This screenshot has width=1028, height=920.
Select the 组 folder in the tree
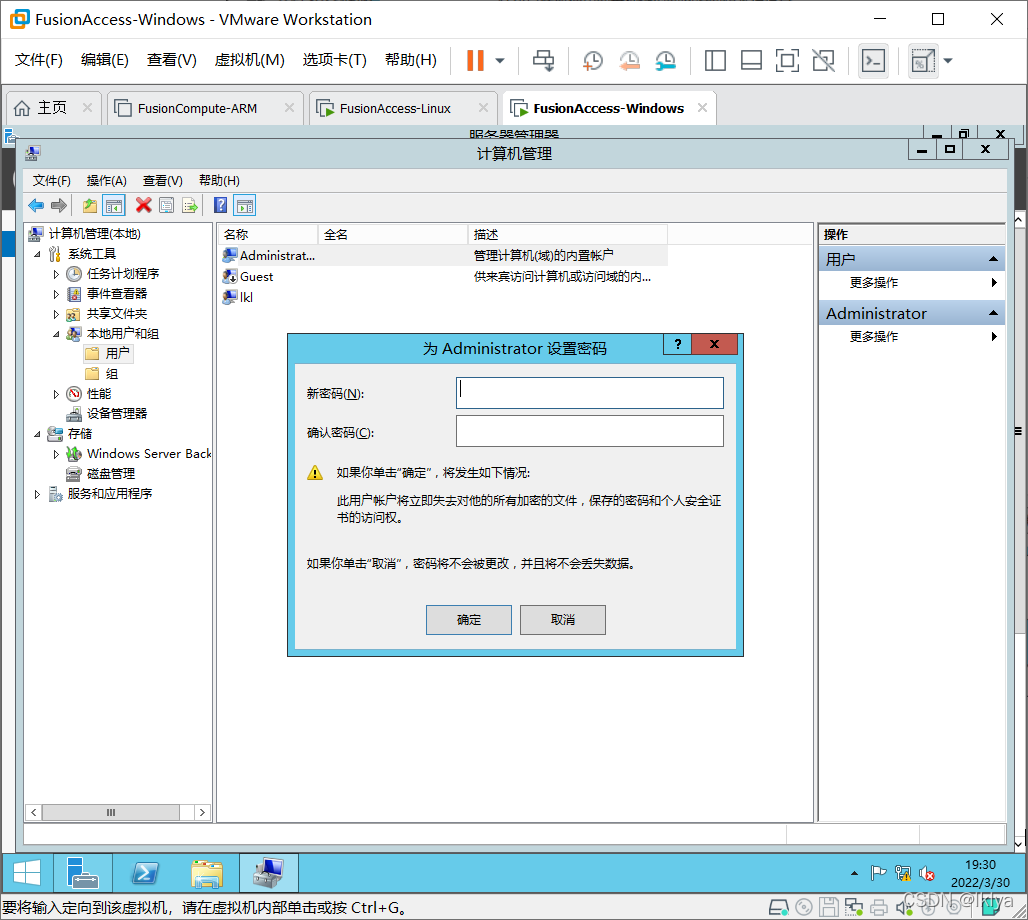(x=111, y=374)
